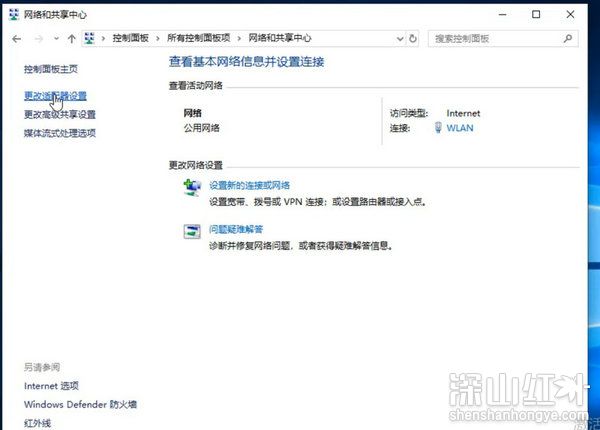The image size is (600, 430).
Task: Minimize the 网络和共享中心 window
Action: [503, 15]
